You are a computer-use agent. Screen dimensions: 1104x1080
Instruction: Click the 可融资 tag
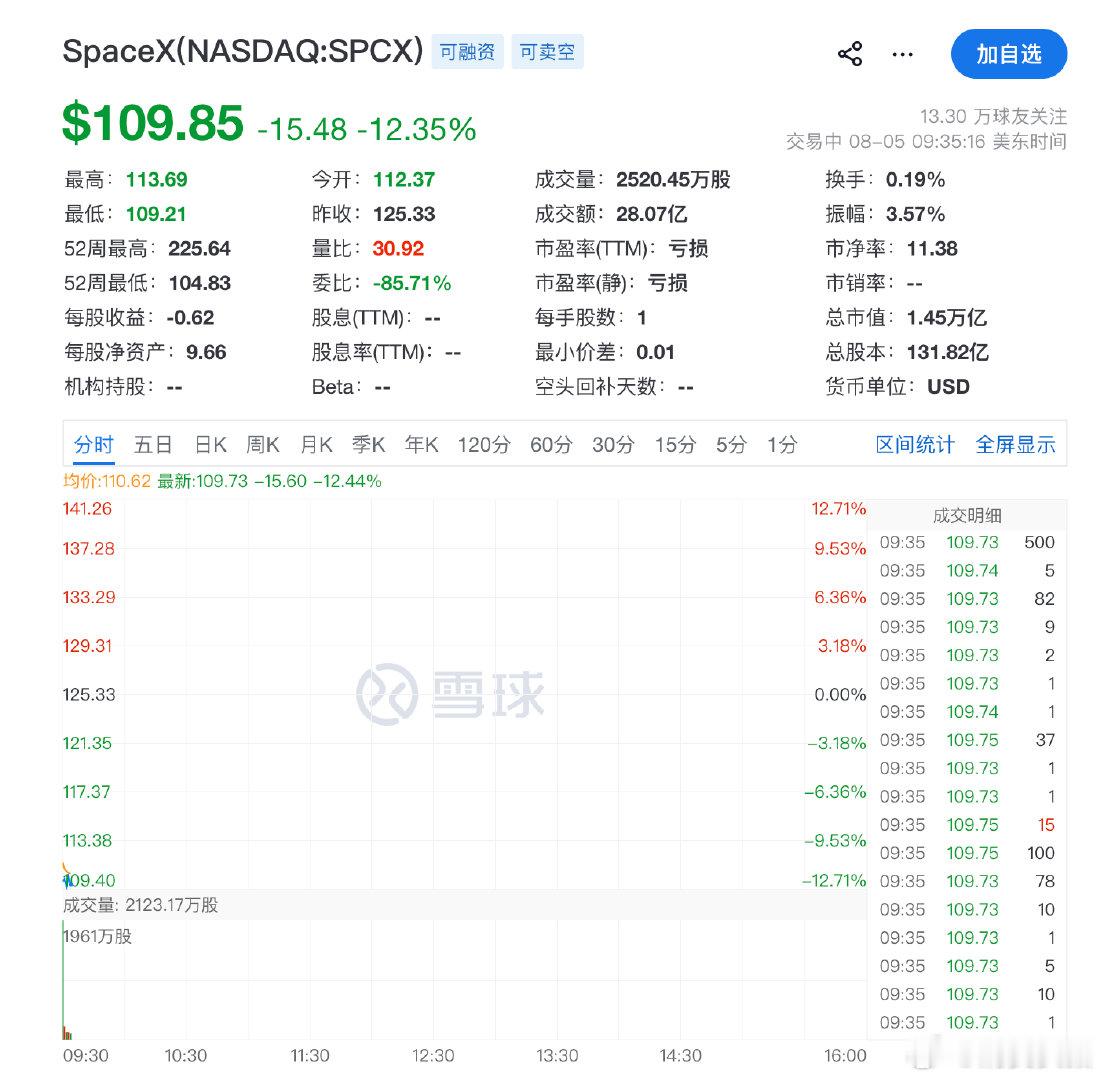pos(467,52)
